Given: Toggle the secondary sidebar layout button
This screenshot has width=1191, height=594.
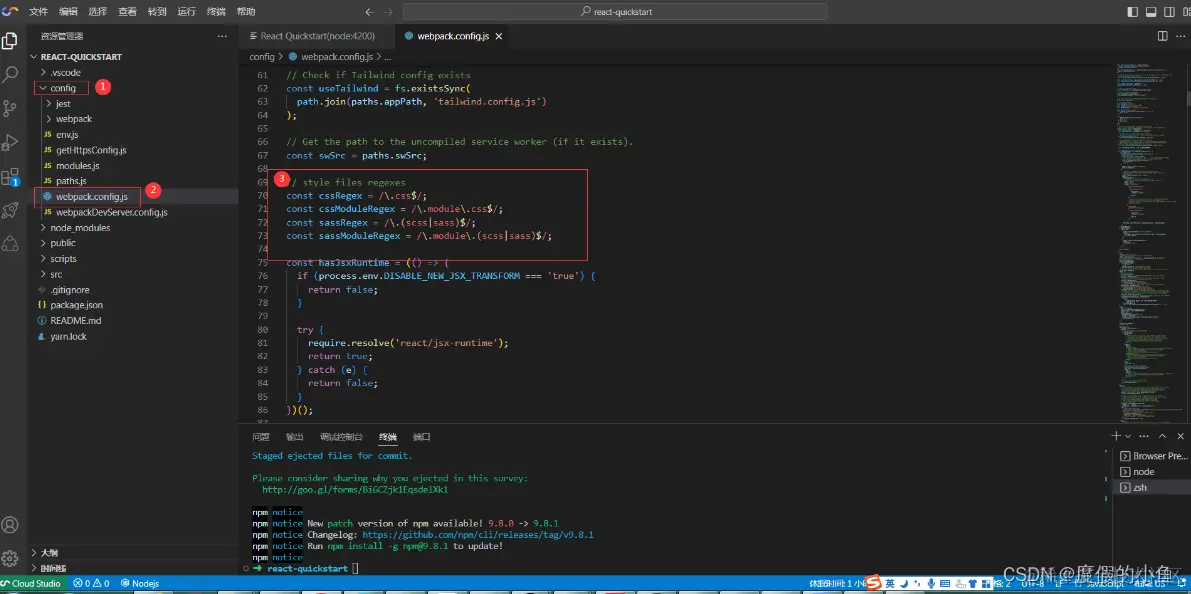Looking at the screenshot, I should 1167,12.
